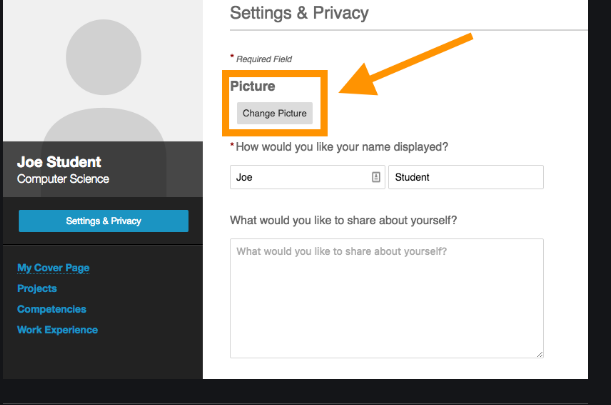Click the Required Field note
Image resolution: width=611 pixels, height=405 pixels.
point(264,60)
